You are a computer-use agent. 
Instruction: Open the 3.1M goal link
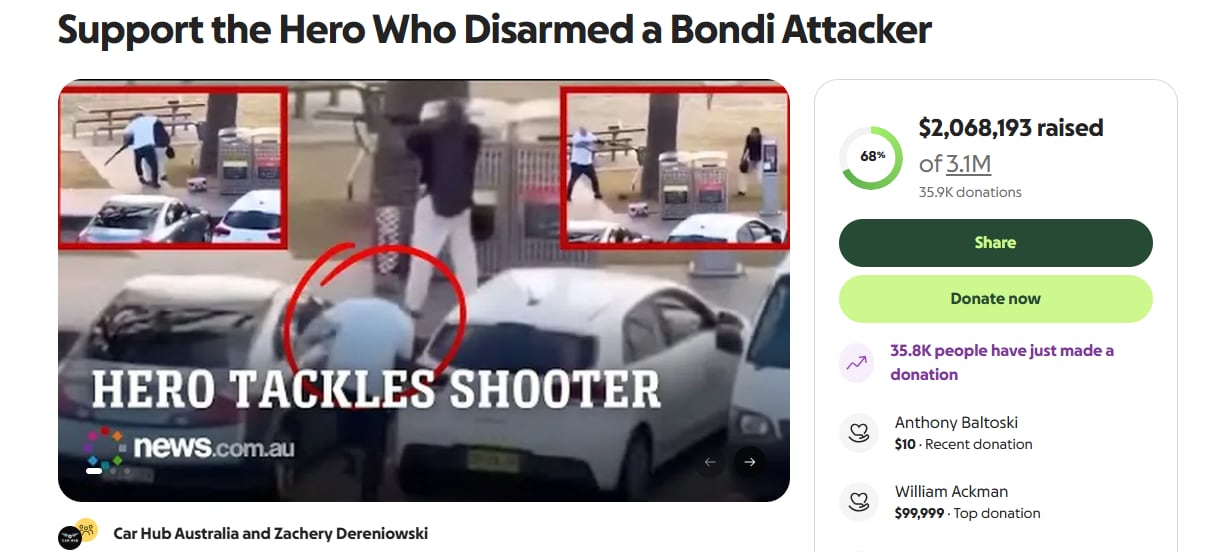[969, 164]
